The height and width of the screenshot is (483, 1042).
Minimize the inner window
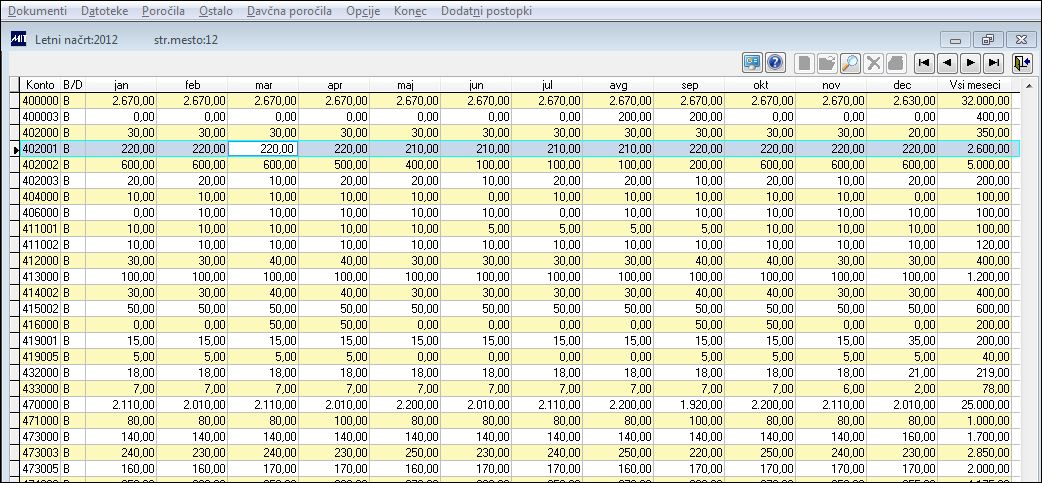956,40
